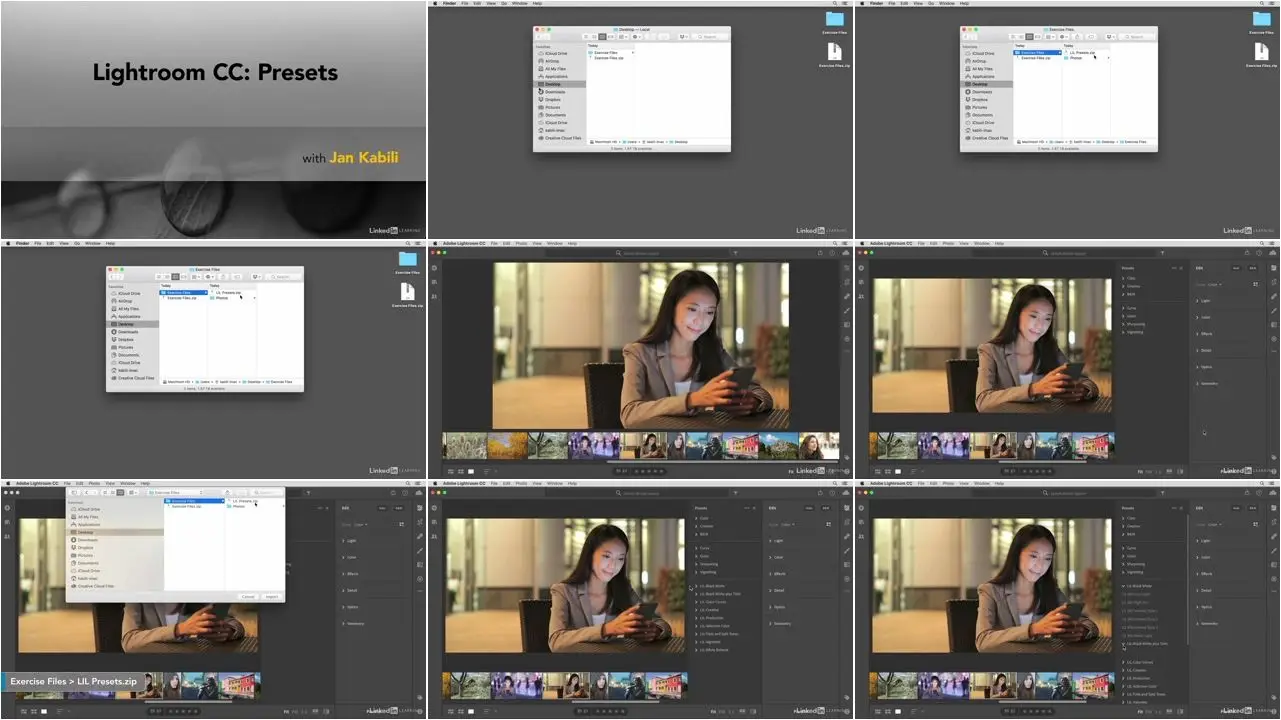Switch to Square Grid view in center Lightroom frame
This screenshot has height=720, width=1281.
(x=460, y=471)
